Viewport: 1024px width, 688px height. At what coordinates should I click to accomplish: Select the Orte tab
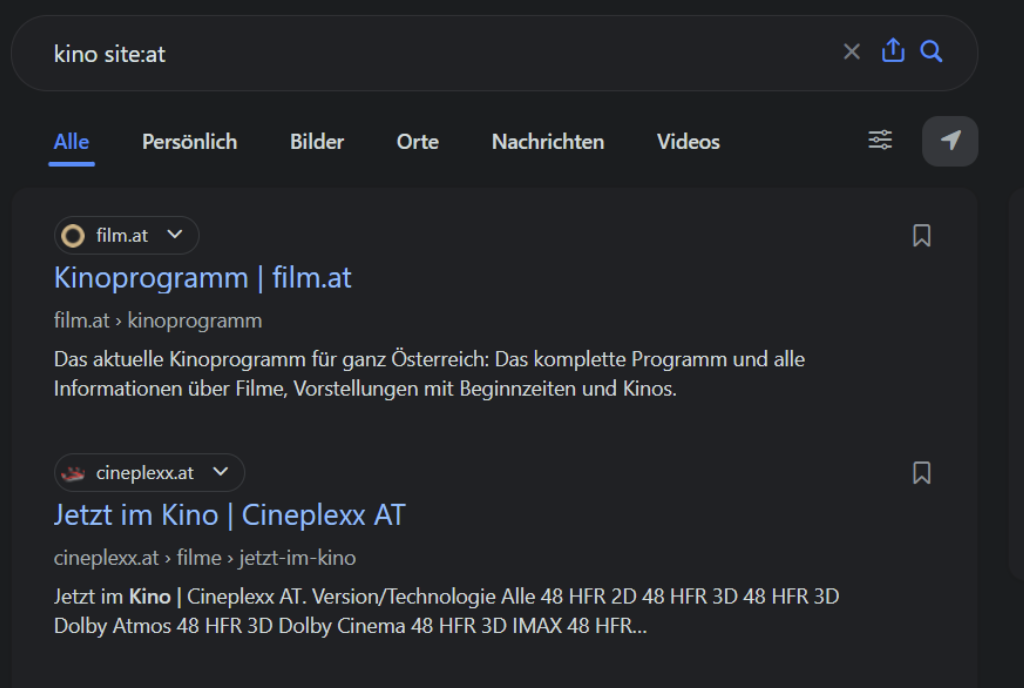point(417,142)
